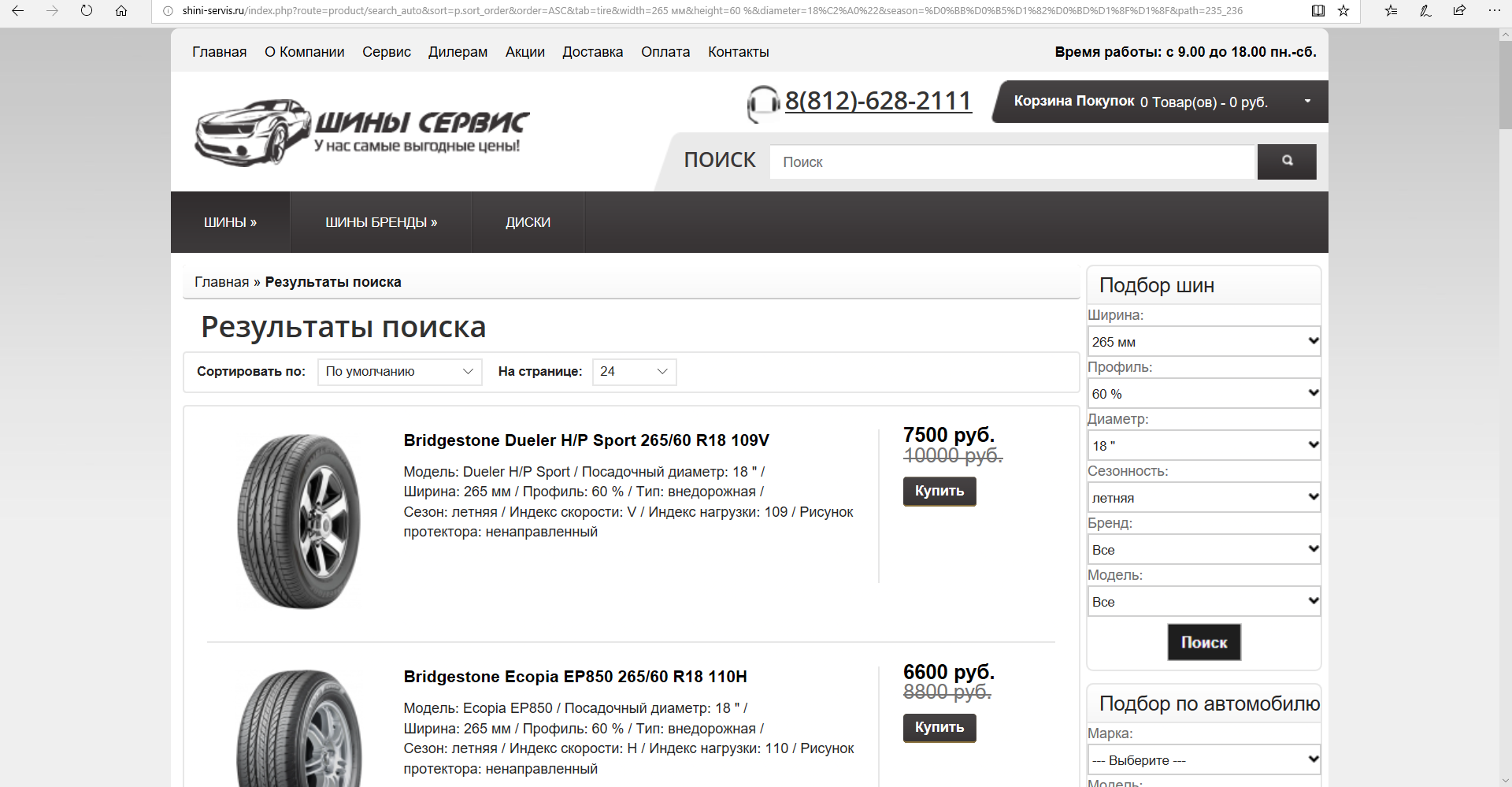
Task: Add page to favorites star icon
Action: tap(1343, 11)
